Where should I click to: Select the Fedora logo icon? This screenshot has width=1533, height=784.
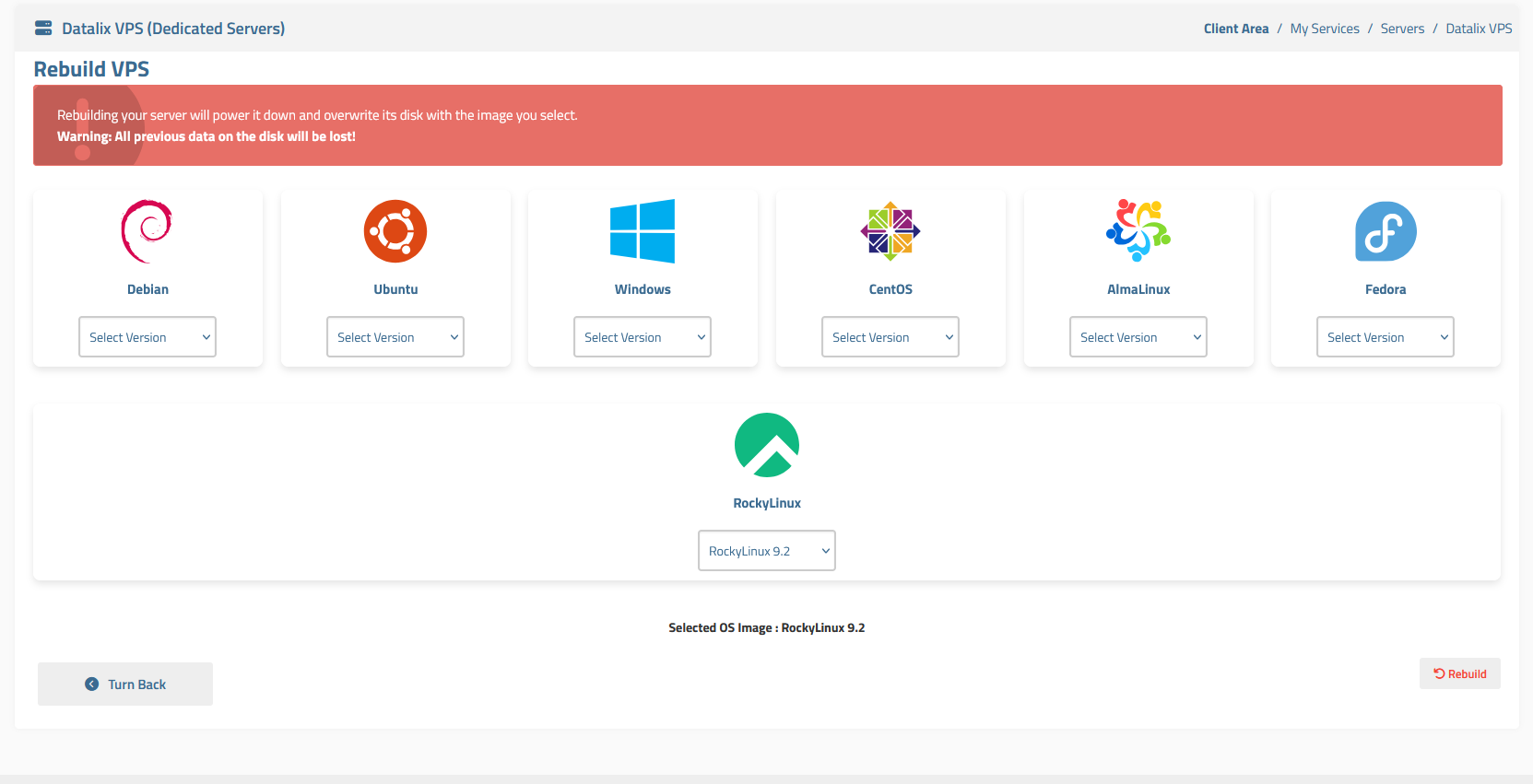point(1386,231)
